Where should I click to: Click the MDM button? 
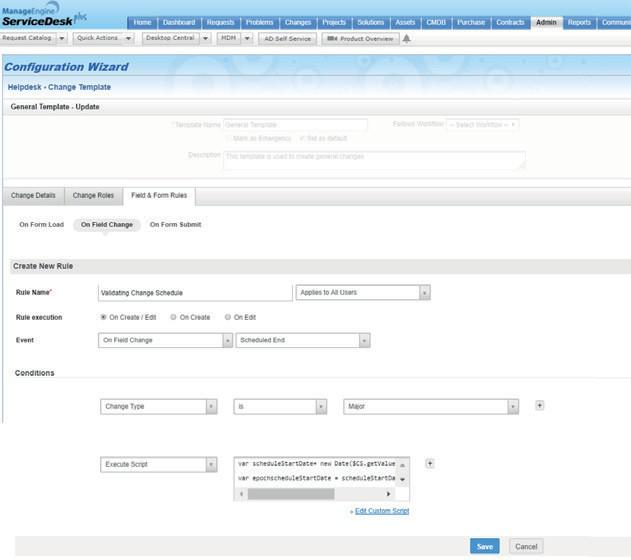coord(229,38)
